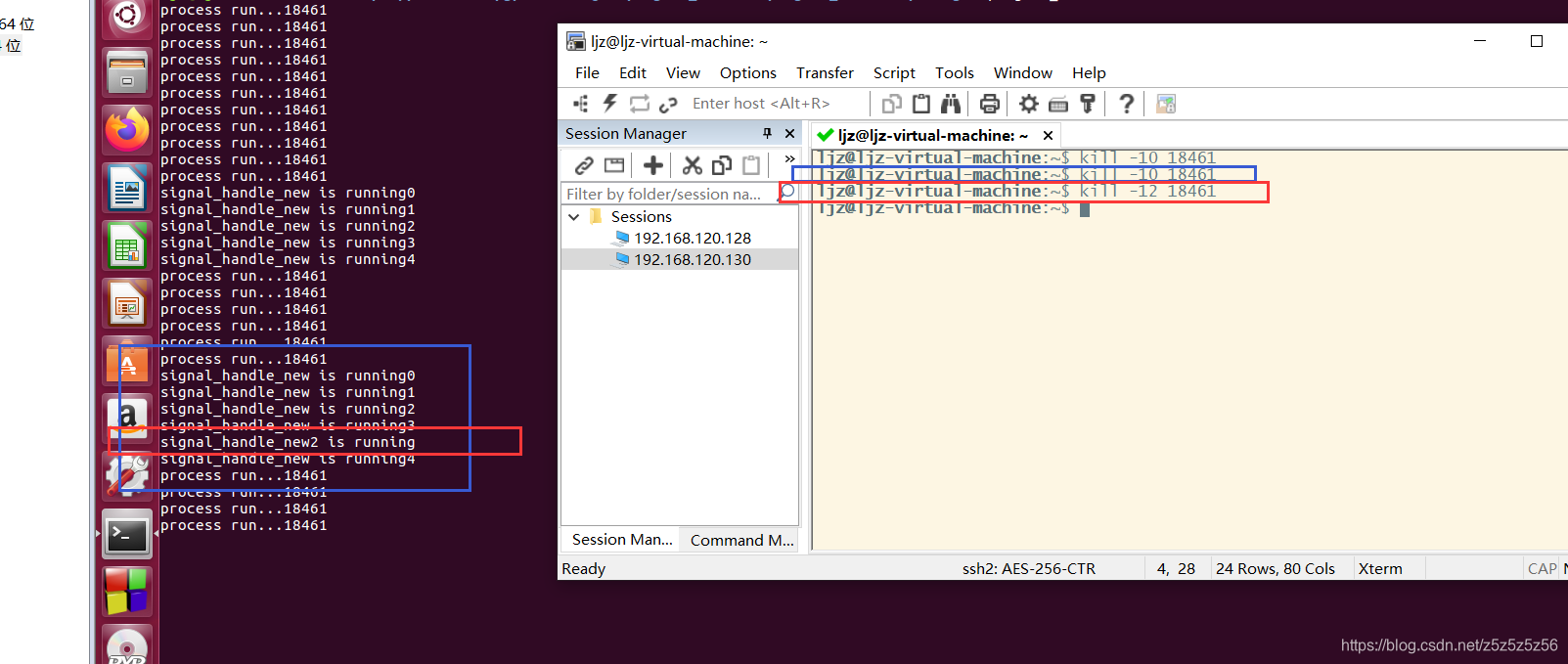Open Session Manager from SecureCRT toolbar
1568x664 pixels.
pos(581,104)
